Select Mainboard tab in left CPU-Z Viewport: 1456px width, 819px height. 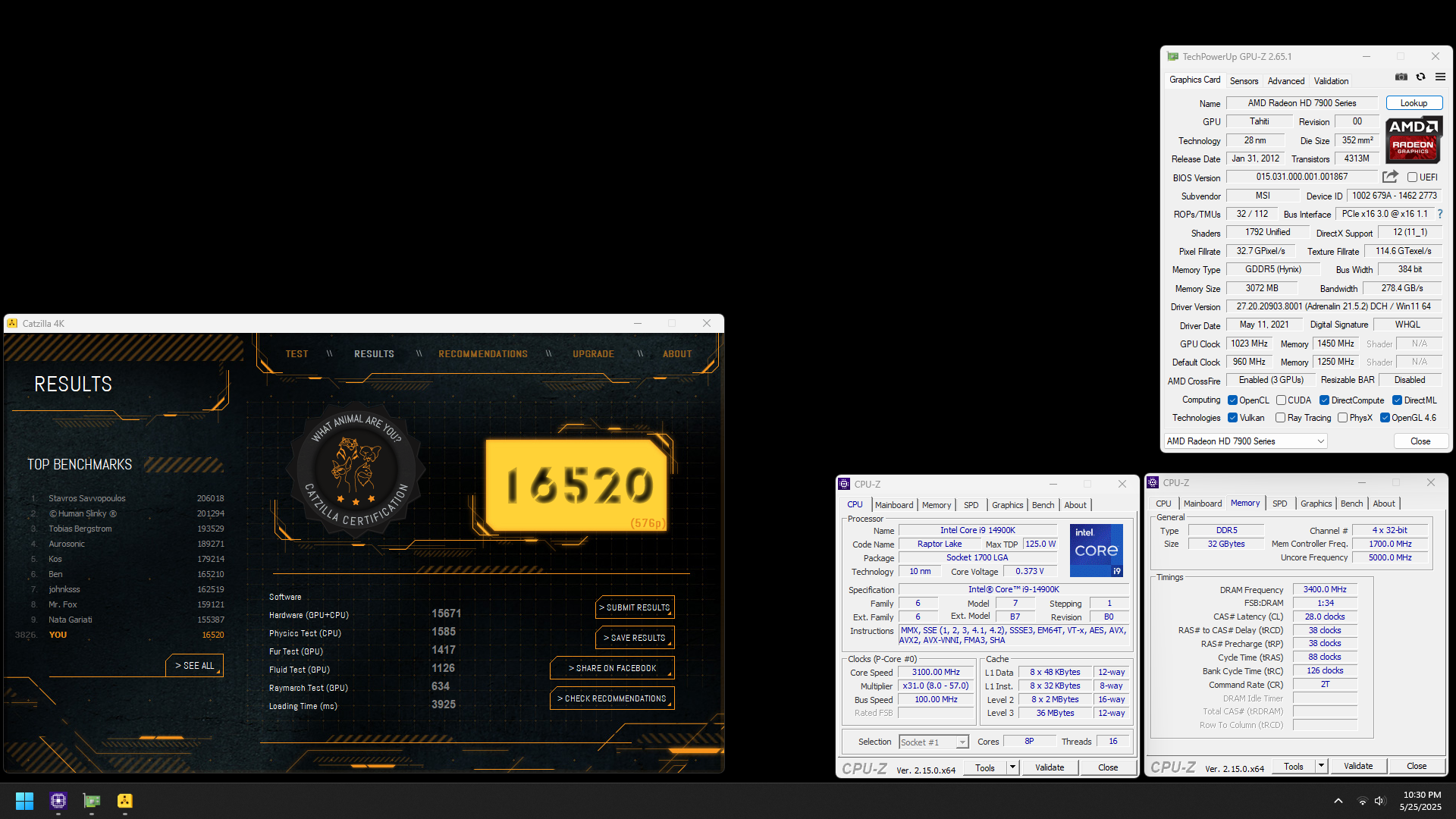[894, 505]
